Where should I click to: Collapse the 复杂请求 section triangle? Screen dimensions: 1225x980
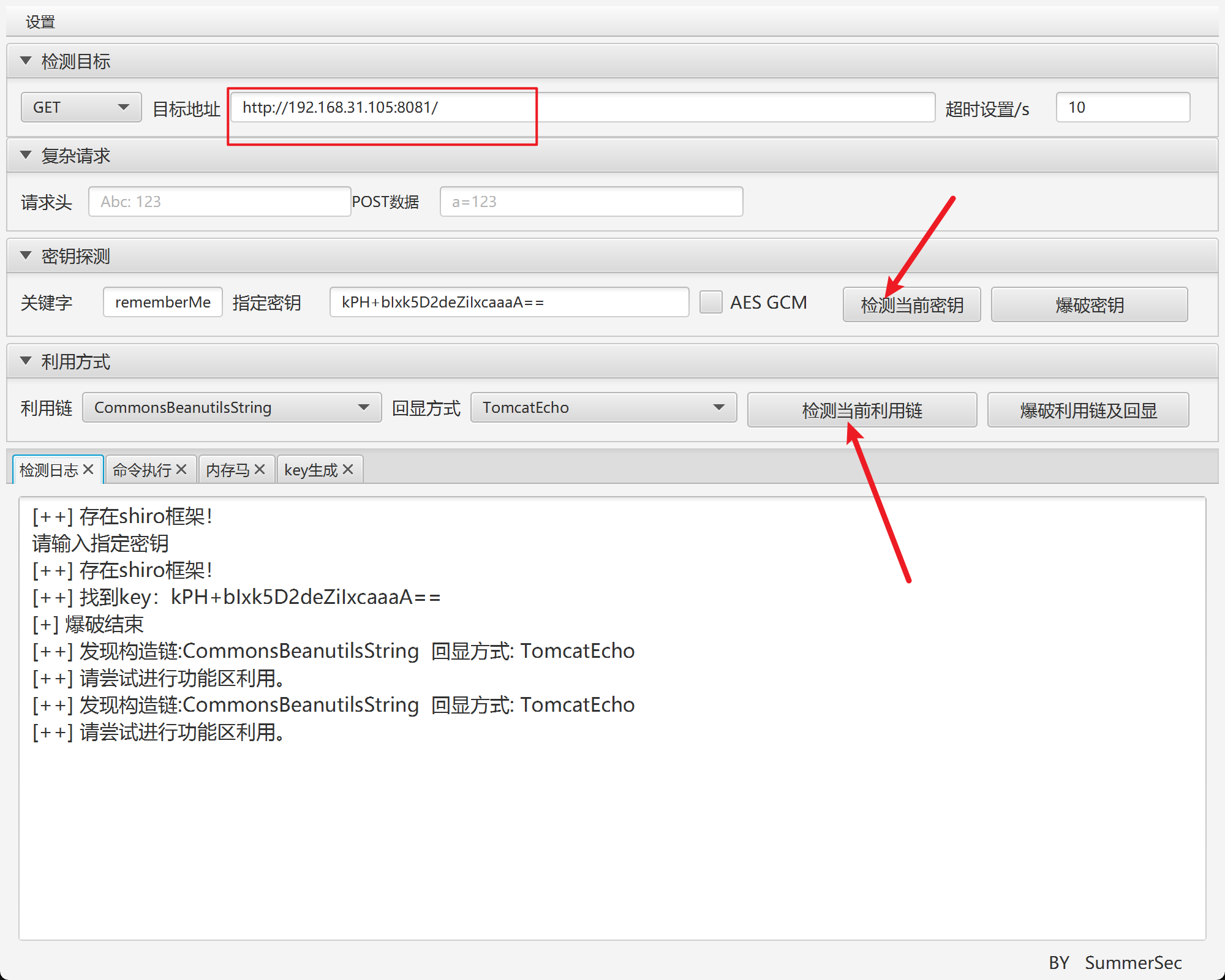26,155
